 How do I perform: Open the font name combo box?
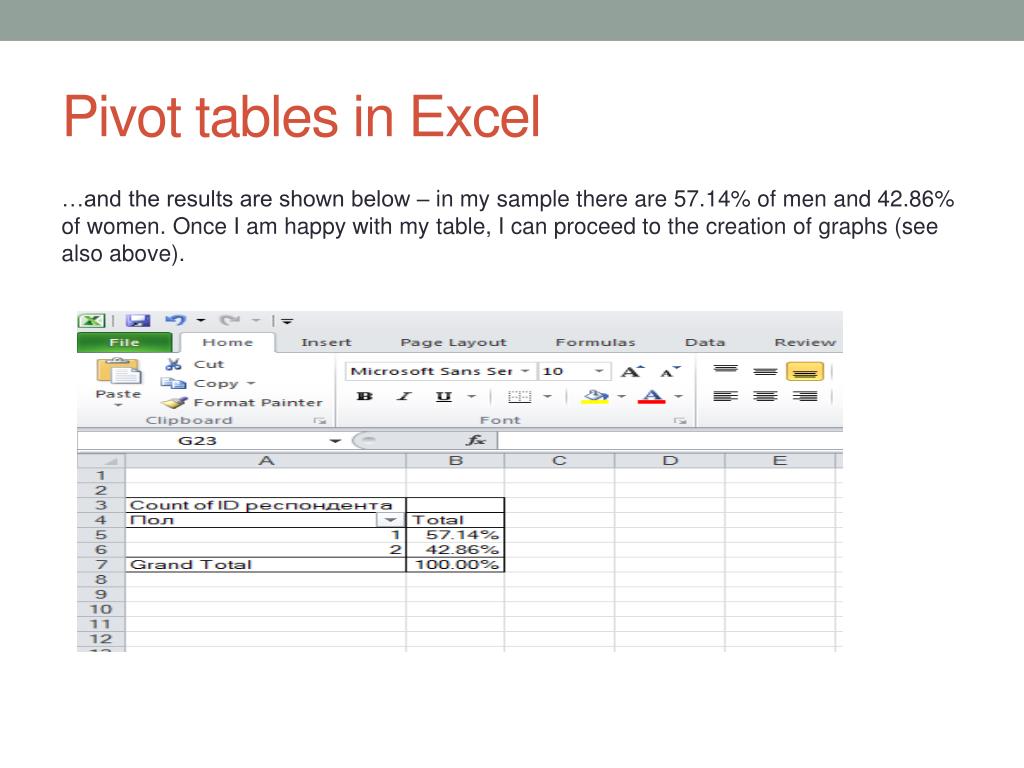tap(440, 371)
